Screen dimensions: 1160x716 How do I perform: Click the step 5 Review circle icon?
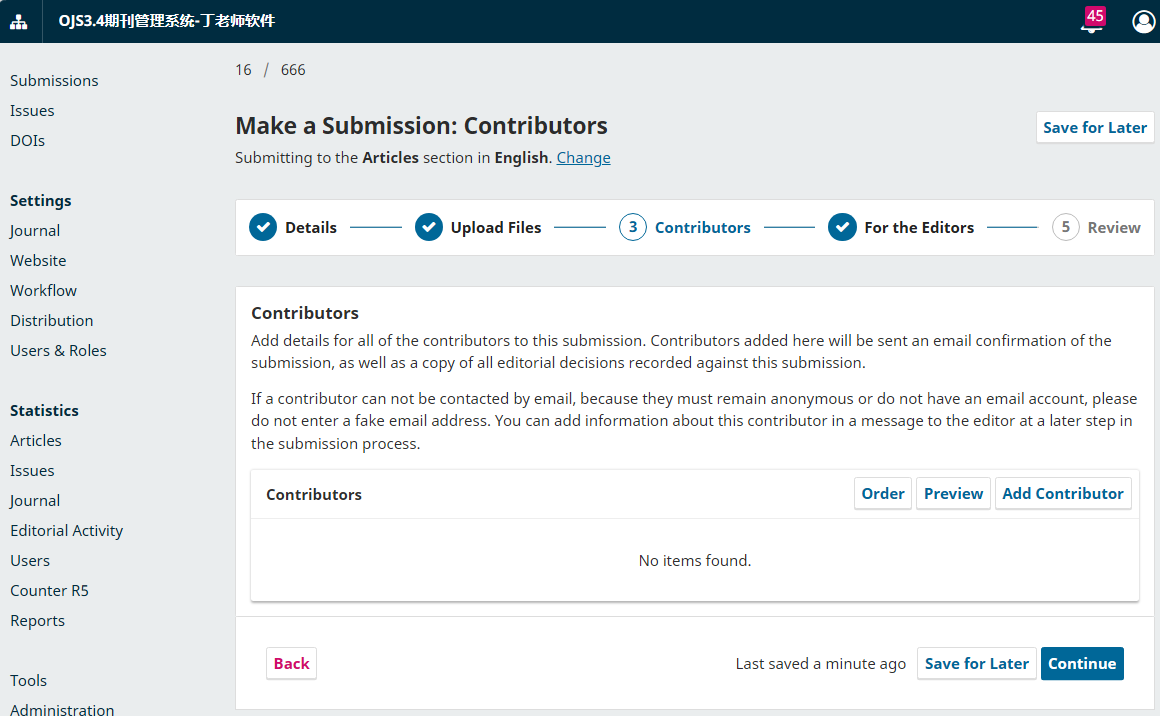click(x=1066, y=227)
